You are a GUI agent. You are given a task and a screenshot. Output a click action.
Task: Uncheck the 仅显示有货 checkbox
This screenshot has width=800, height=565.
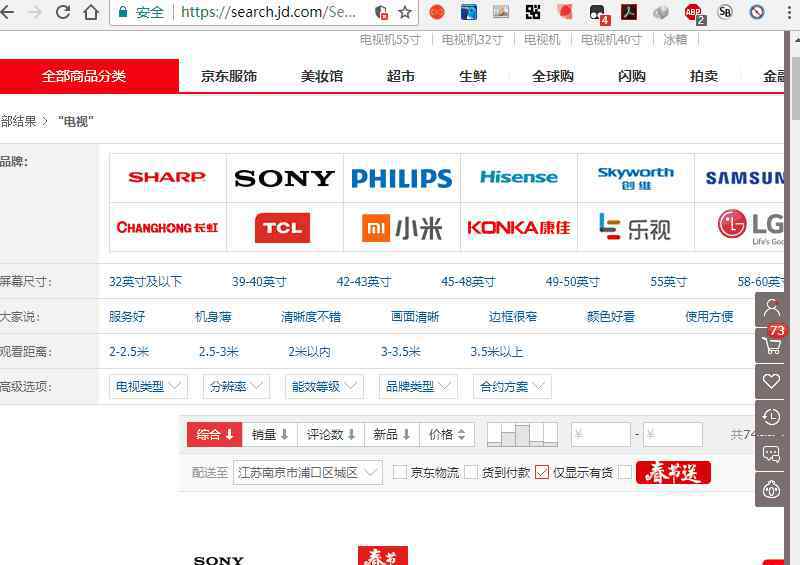(542, 473)
